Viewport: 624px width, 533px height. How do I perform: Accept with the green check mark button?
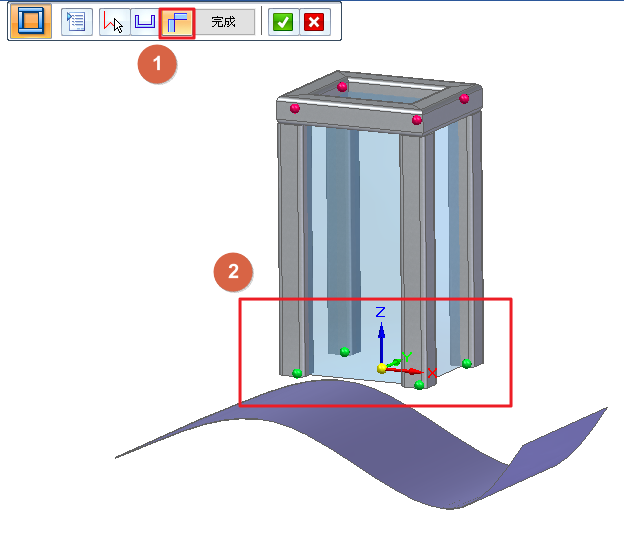pos(283,22)
